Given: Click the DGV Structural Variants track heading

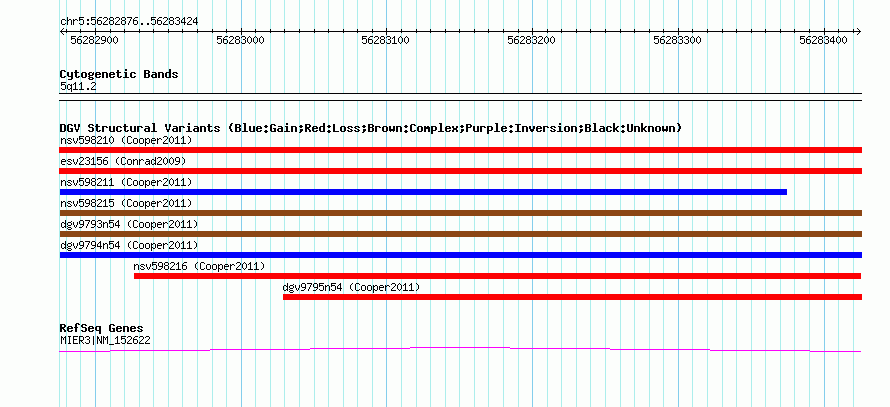Looking at the screenshot, I should pyautogui.click(x=371, y=128).
